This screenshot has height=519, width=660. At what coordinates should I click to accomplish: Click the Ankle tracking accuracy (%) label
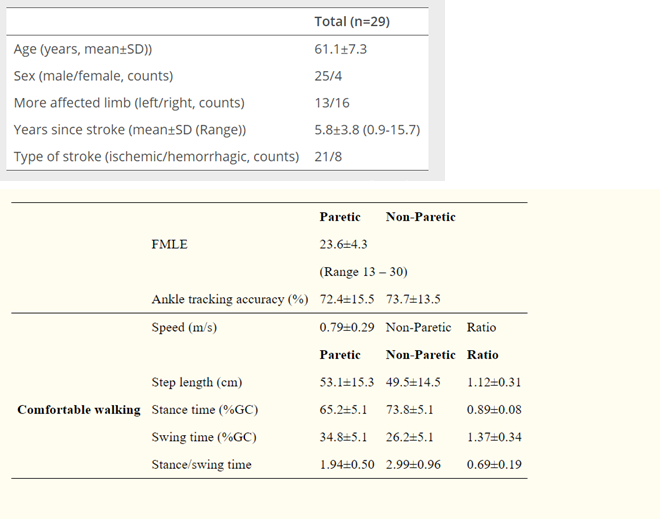click(230, 299)
